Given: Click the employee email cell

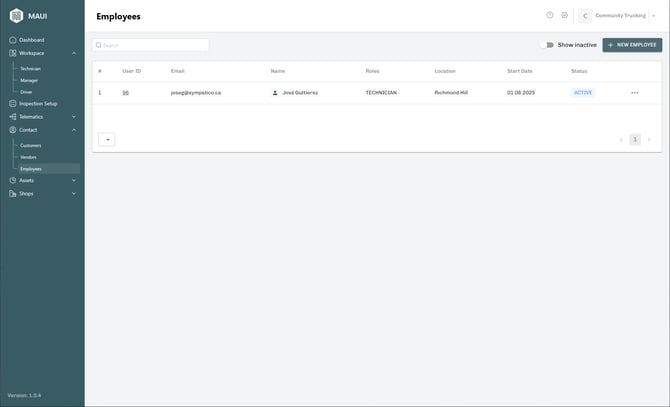Looking at the screenshot, I should pyautogui.click(x=196, y=93).
